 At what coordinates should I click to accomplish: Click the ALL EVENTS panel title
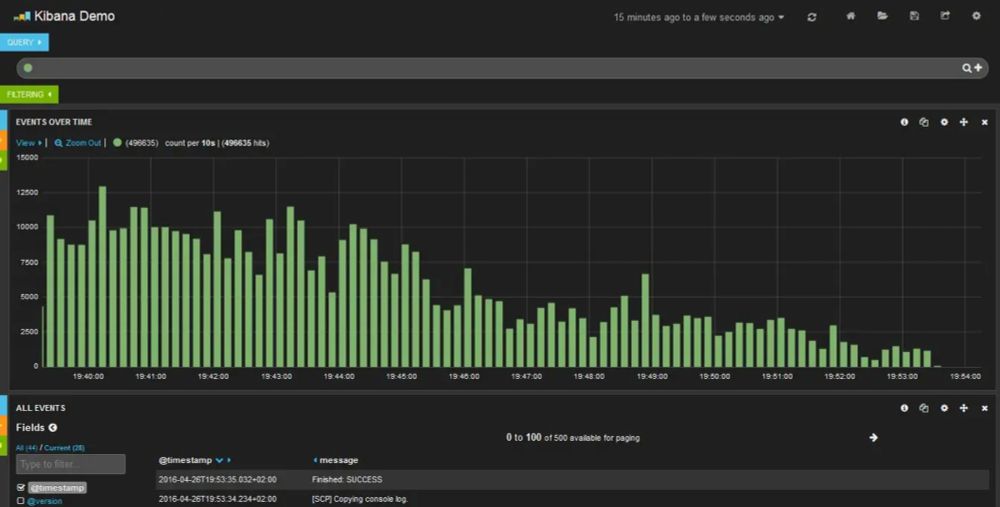click(x=41, y=408)
